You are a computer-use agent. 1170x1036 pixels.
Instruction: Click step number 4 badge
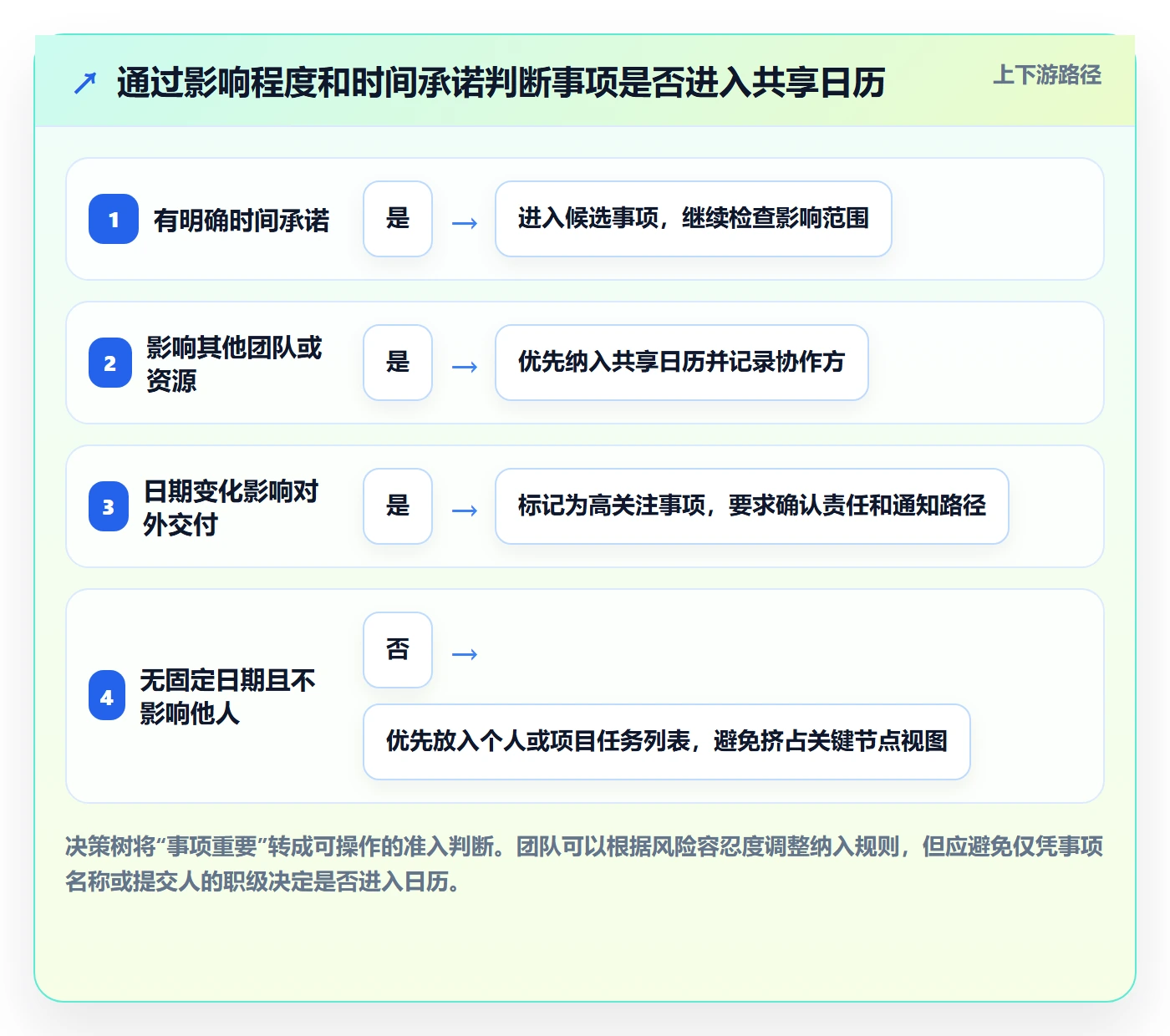tap(107, 696)
